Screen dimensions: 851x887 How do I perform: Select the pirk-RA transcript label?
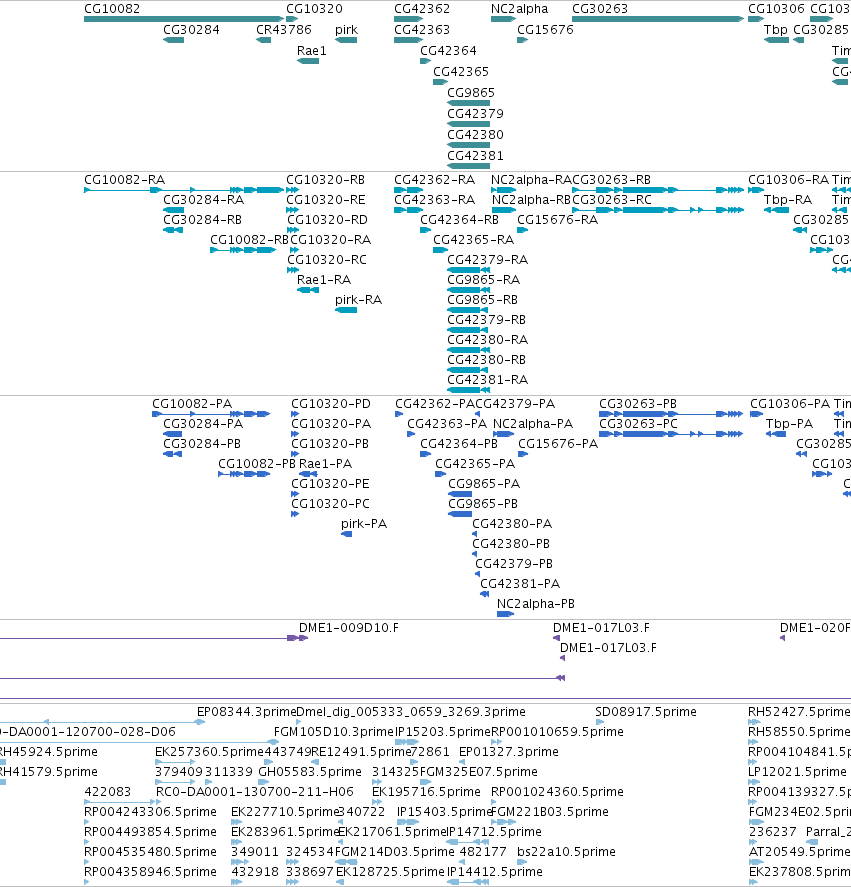pos(359,300)
